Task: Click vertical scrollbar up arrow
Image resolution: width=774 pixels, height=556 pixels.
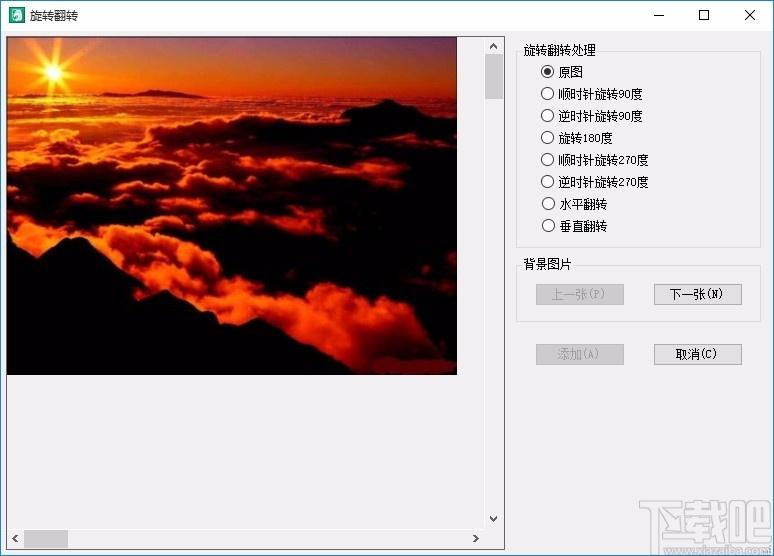Action: coord(494,46)
